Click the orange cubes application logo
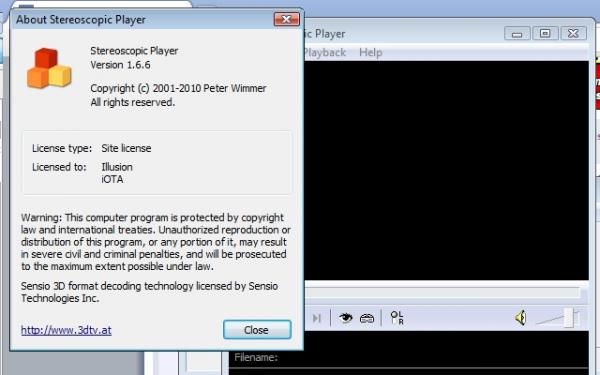The width and height of the screenshot is (600, 375). pyautogui.click(x=49, y=68)
